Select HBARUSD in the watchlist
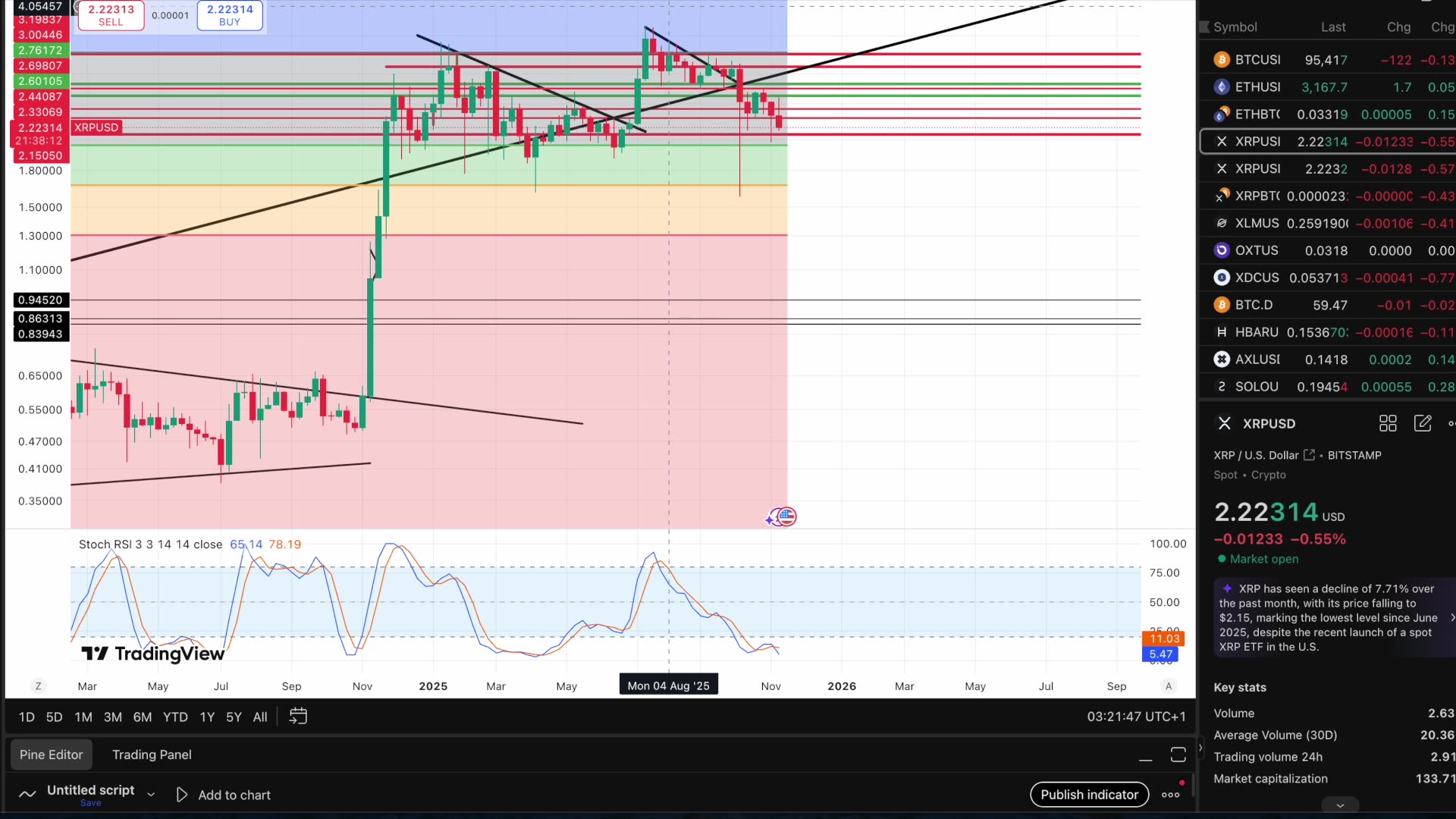The width and height of the screenshot is (1456, 819). pos(1327,332)
